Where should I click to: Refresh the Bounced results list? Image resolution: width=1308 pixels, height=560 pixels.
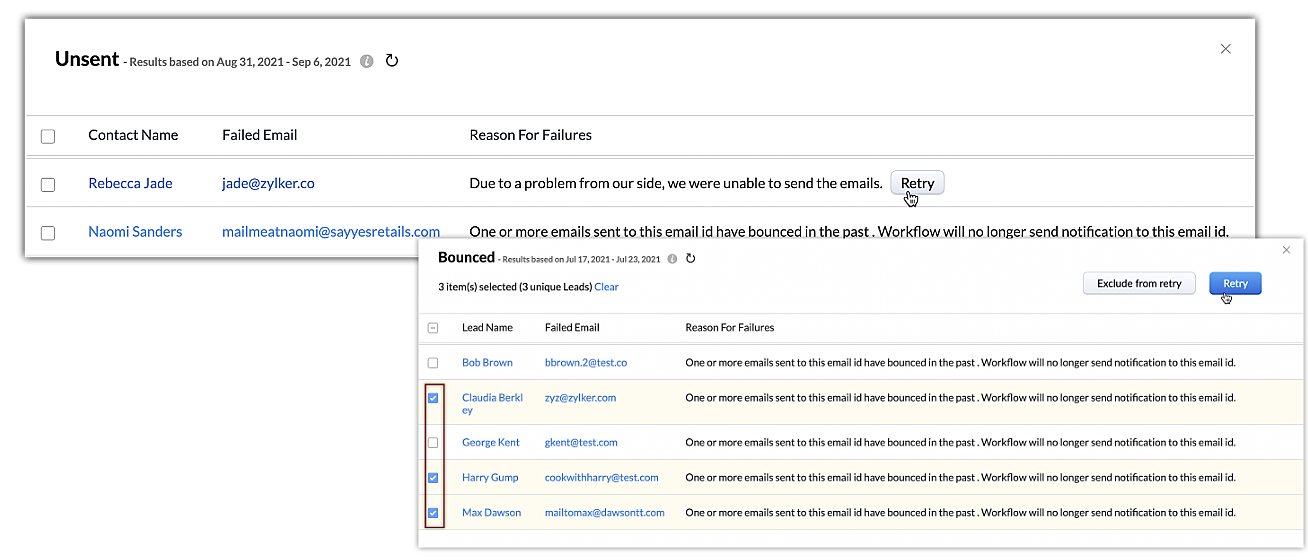click(x=690, y=259)
